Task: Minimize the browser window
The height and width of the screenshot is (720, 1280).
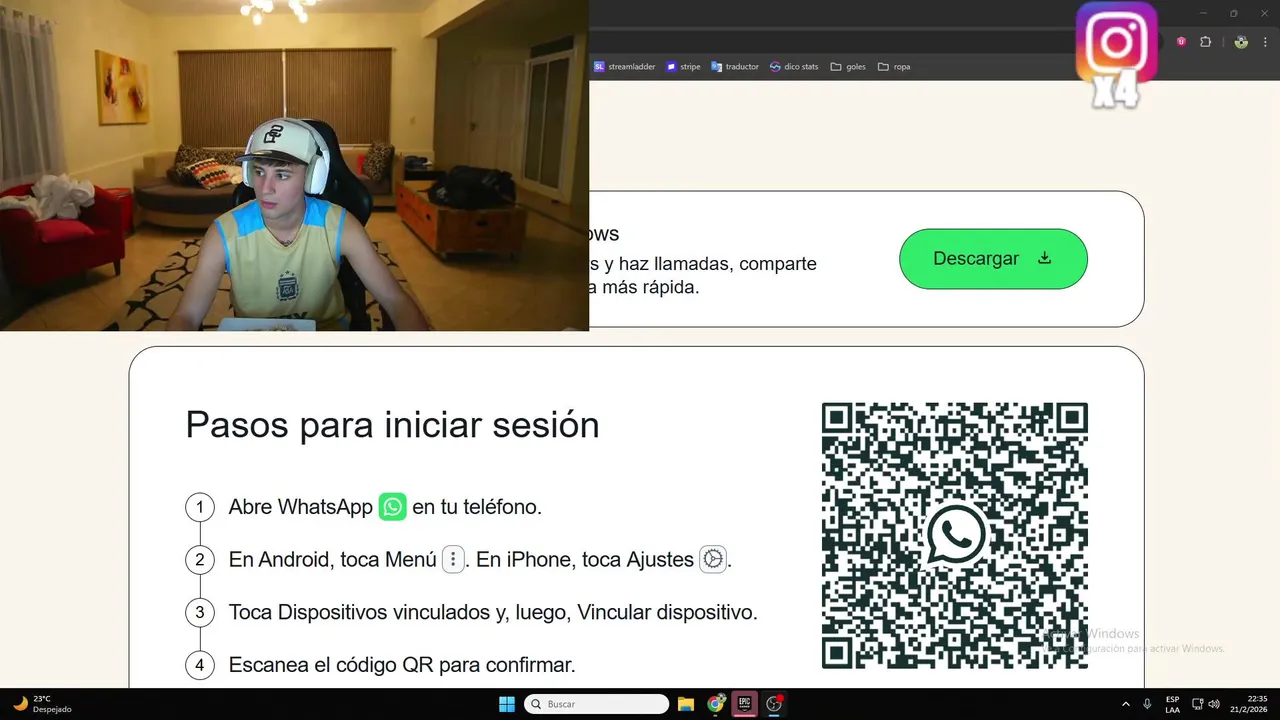Action: (x=1203, y=13)
